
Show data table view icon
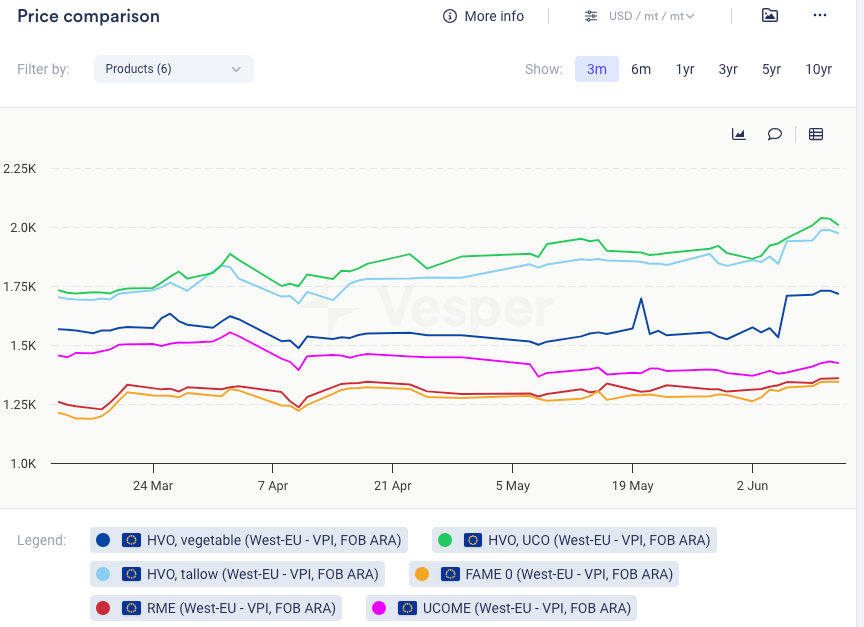816,134
